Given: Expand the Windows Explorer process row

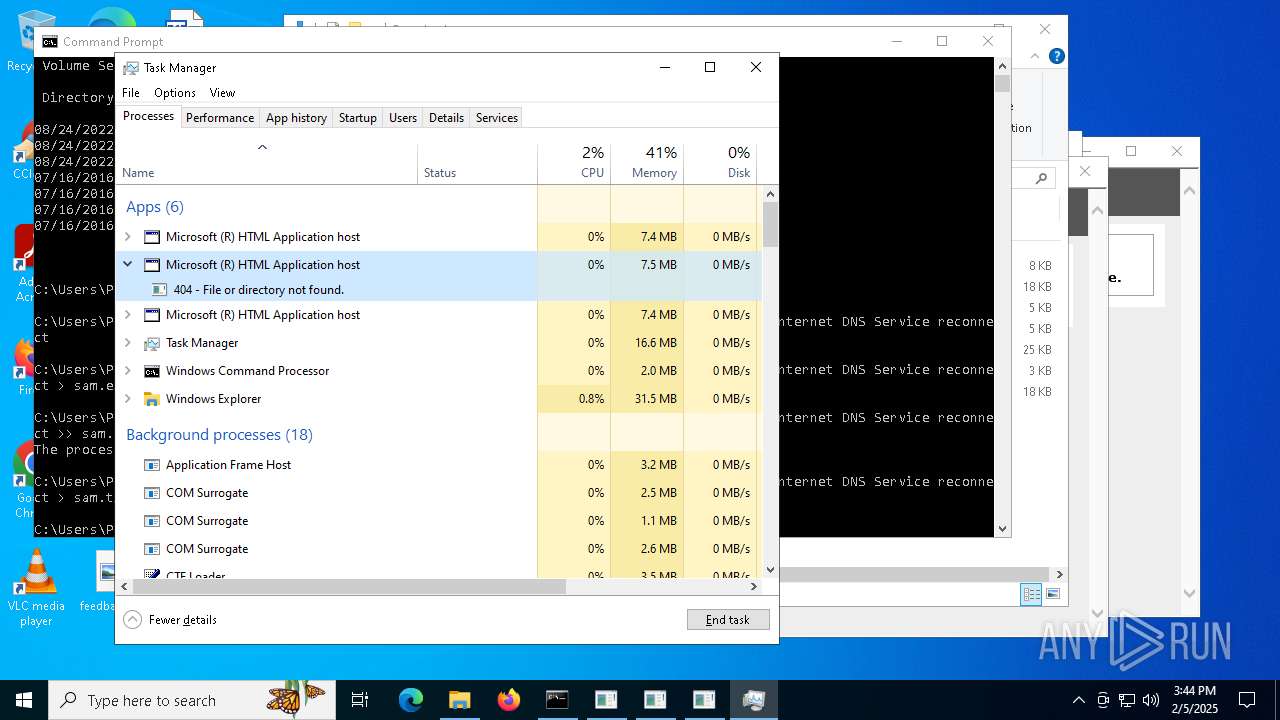Looking at the screenshot, I should [x=127, y=399].
